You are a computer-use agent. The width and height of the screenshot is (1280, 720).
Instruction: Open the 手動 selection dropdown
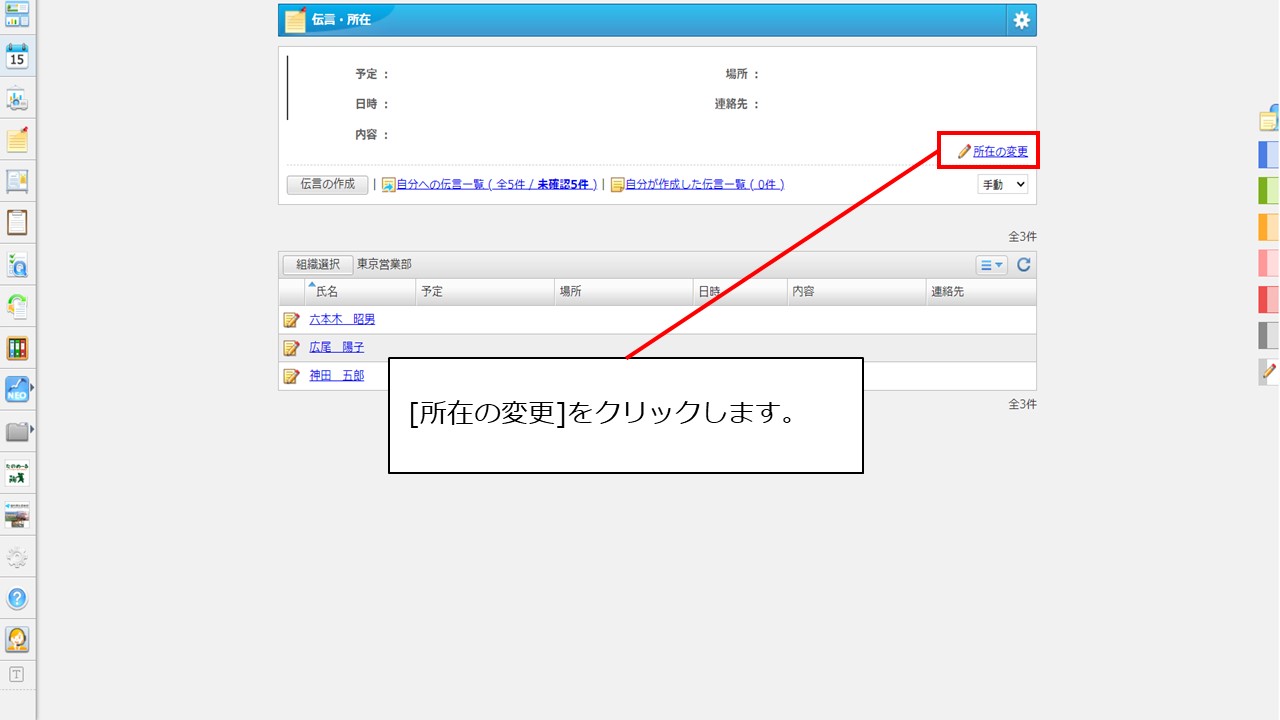pos(1002,184)
